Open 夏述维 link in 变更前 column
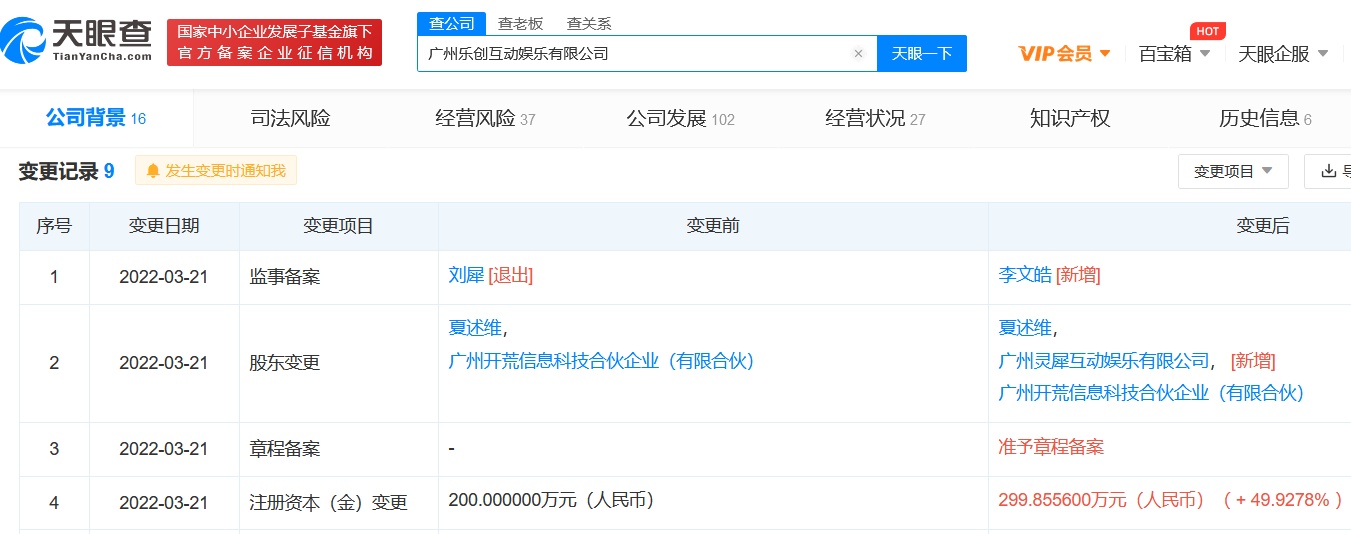 tap(475, 328)
